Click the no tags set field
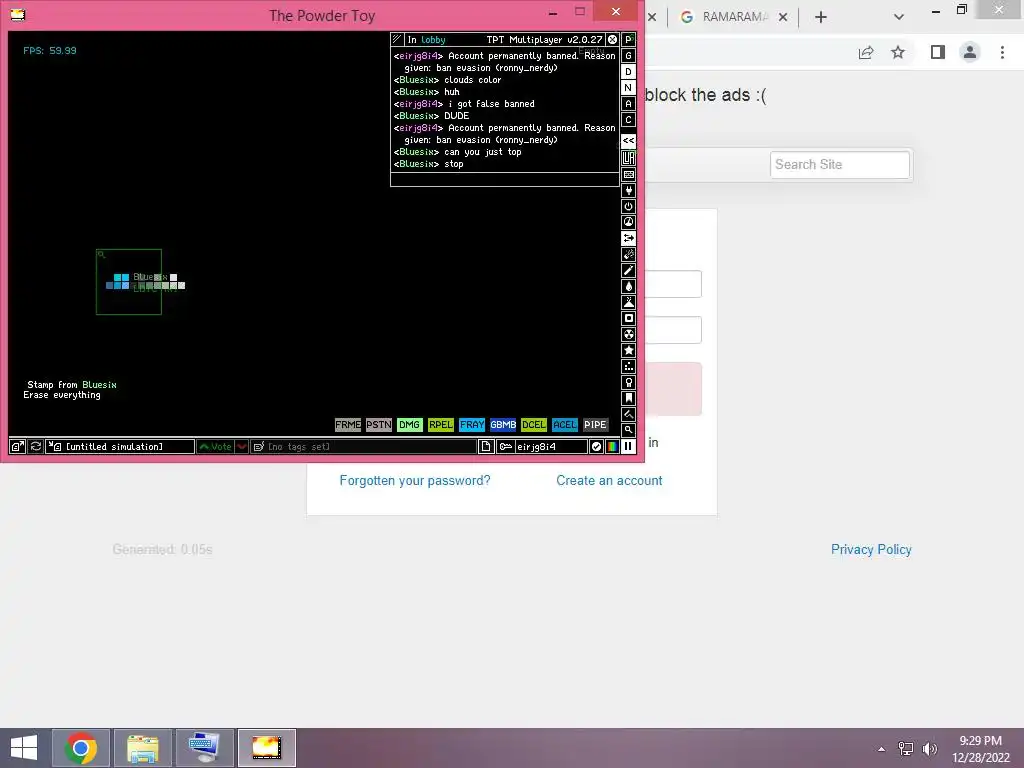 coord(364,447)
